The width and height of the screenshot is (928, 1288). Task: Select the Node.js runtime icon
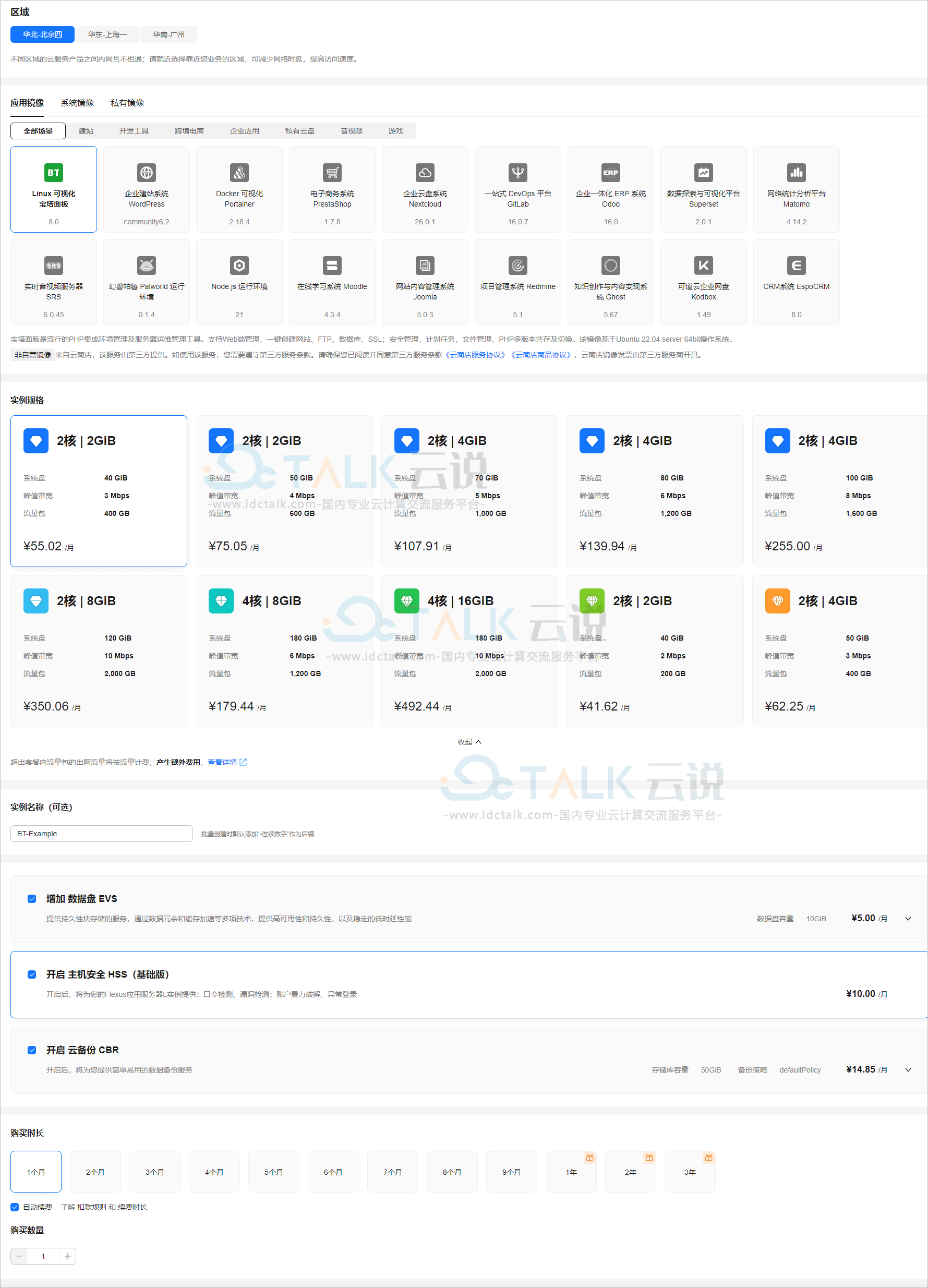(x=239, y=265)
